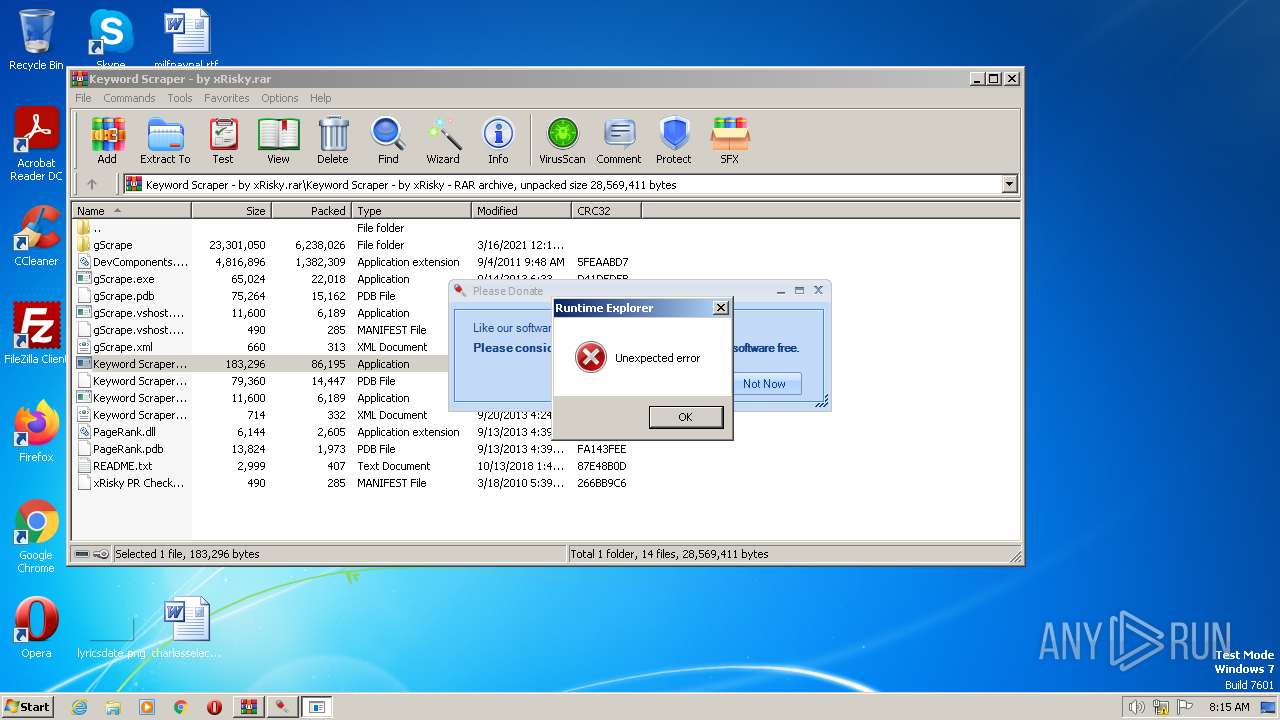Viewport: 1280px width, 720px height.
Task: Click the WinRAR taskbar button
Action: pos(248,706)
